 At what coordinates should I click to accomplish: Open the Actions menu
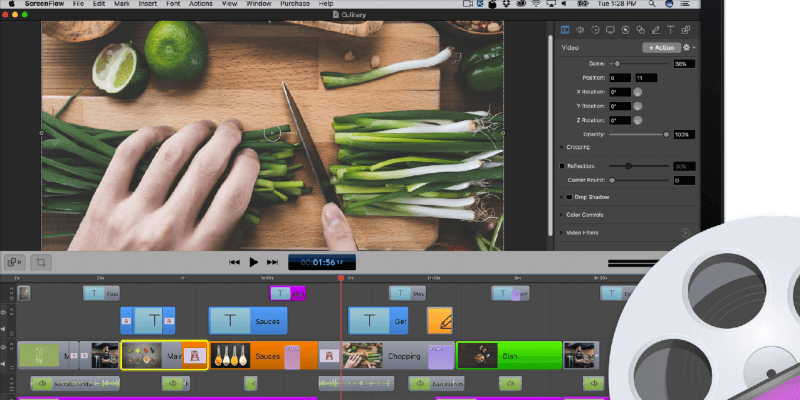tap(200, 5)
